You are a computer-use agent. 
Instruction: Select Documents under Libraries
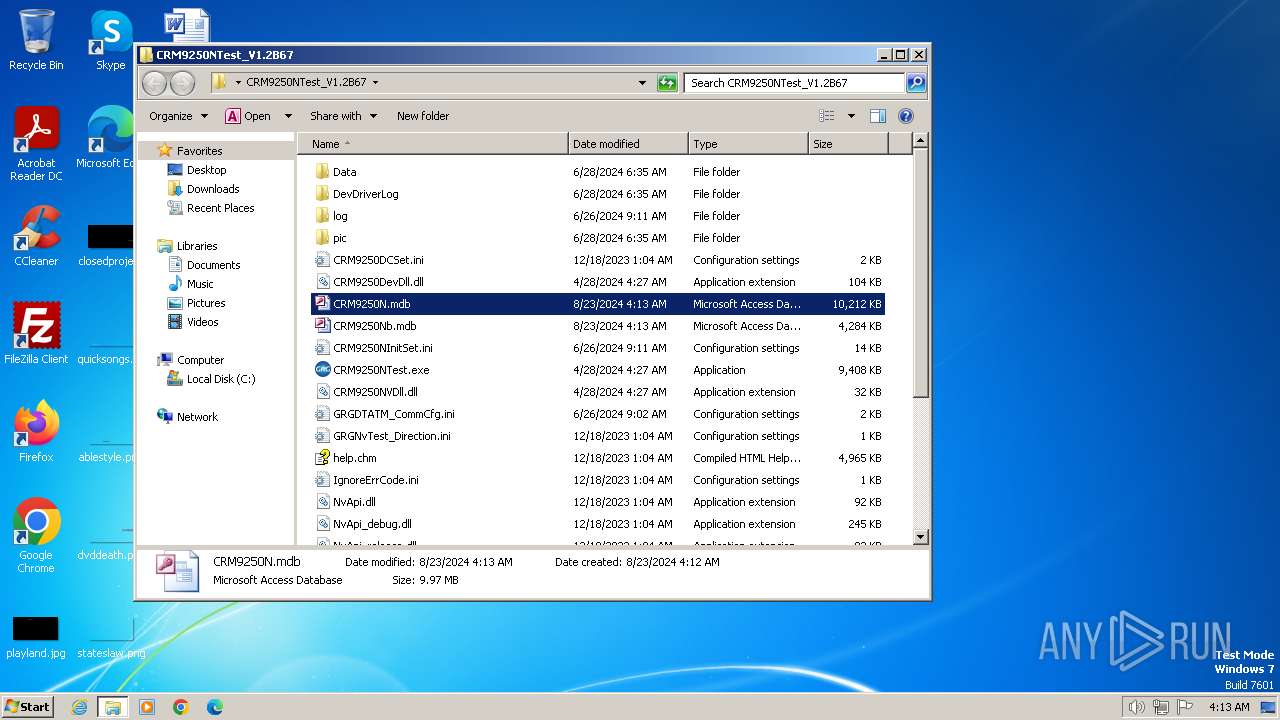point(213,265)
